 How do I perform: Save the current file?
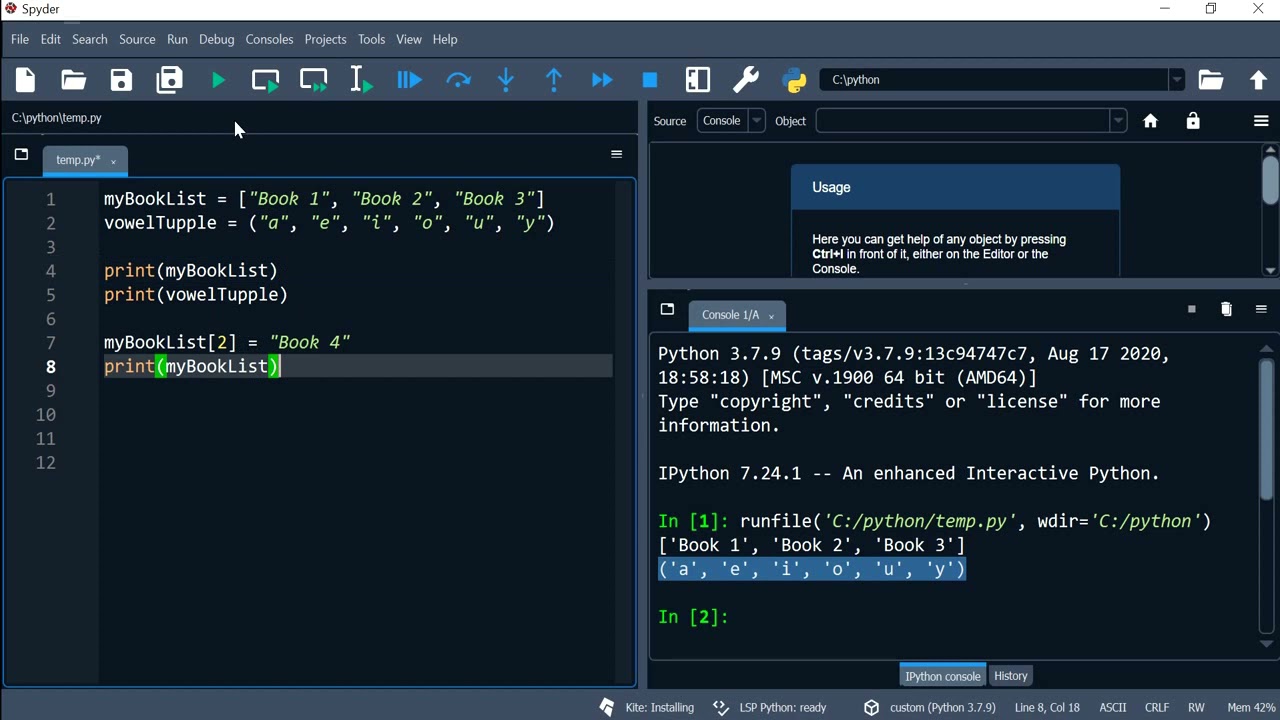coord(121,80)
